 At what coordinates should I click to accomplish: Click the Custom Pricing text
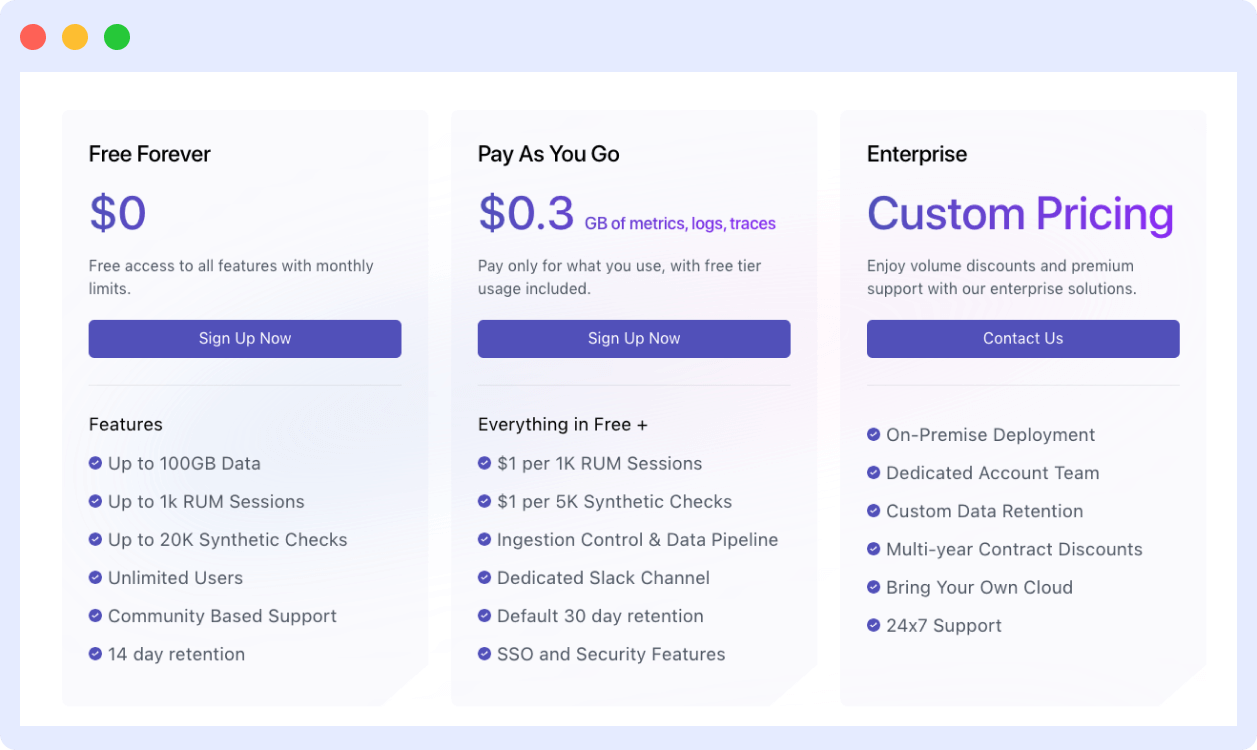pyautogui.click(x=1020, y=213)
